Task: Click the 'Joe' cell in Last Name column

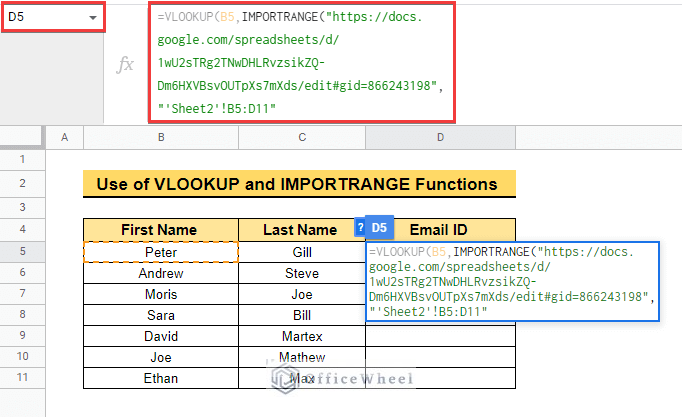Action: (x=302, y=294)
